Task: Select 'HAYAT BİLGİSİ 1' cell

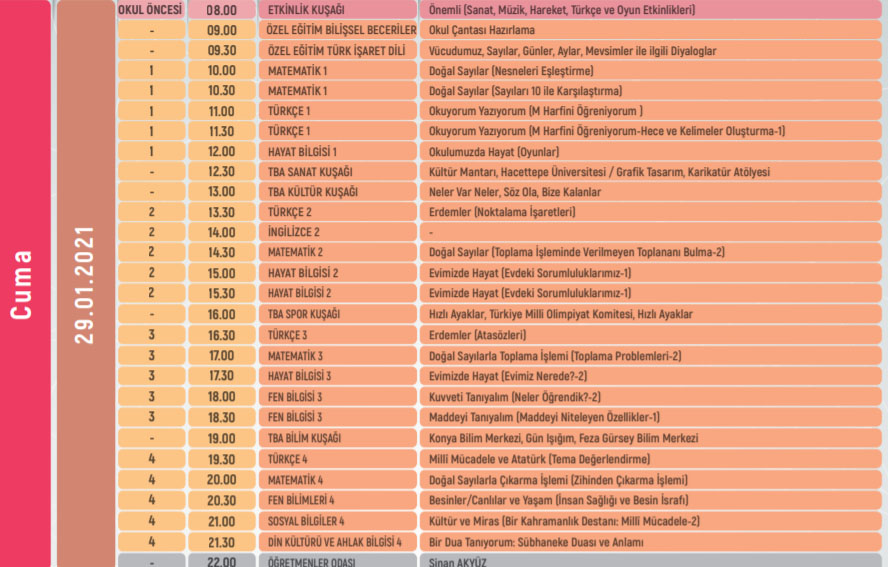Action: (338, 152)
